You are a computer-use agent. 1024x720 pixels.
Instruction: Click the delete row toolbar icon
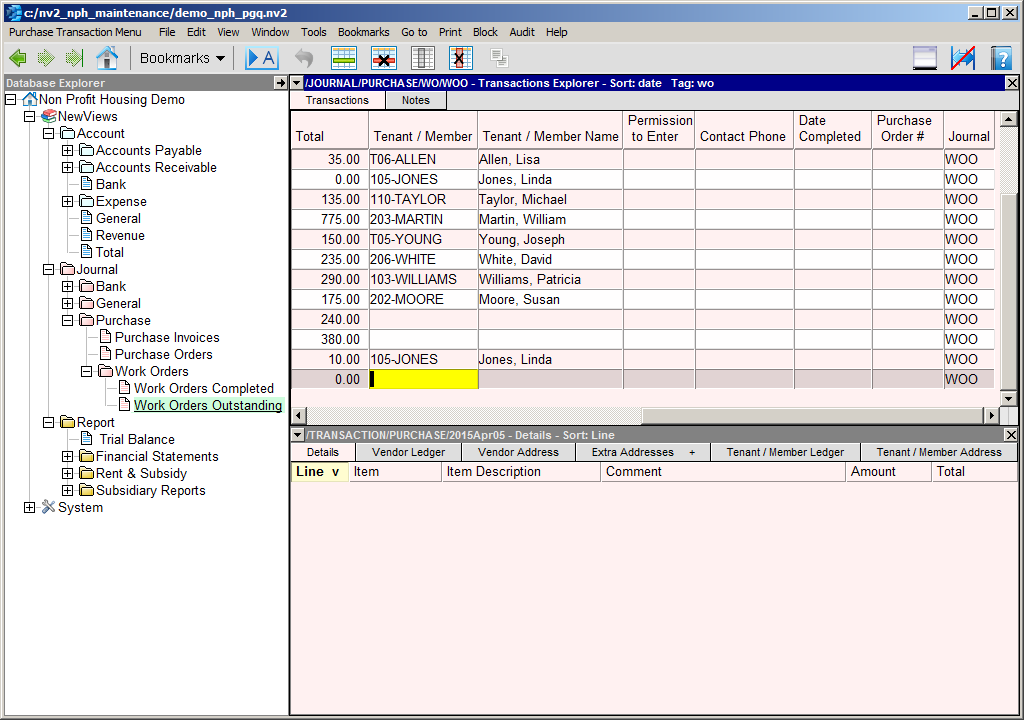384,58
